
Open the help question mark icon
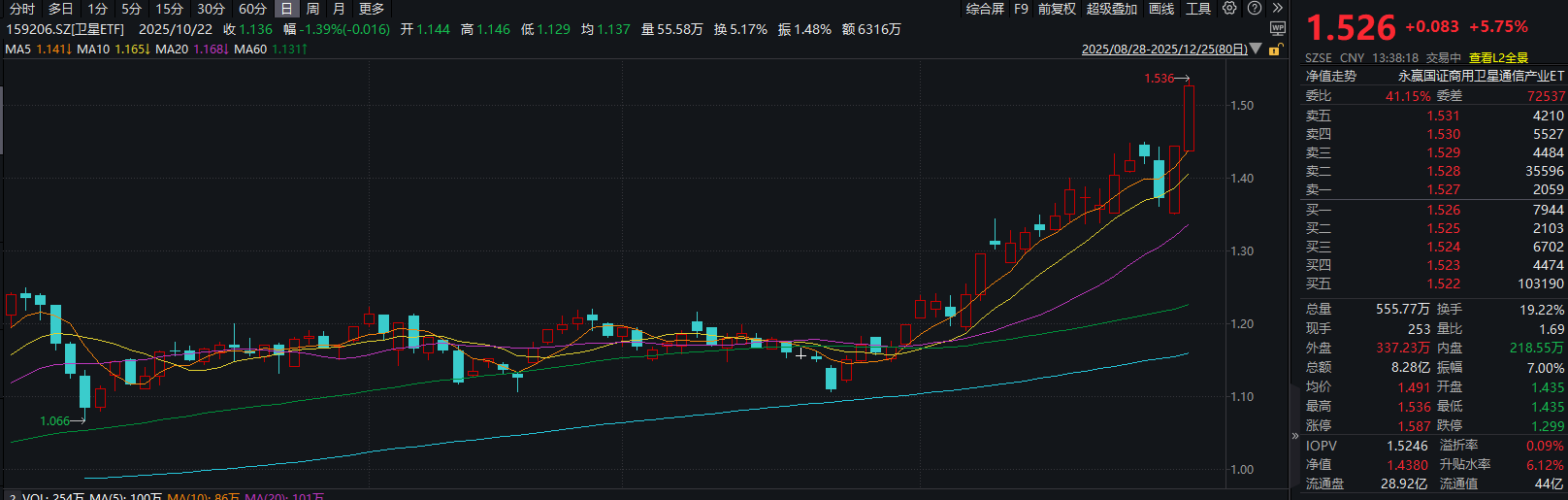(x=1255, y=8)
